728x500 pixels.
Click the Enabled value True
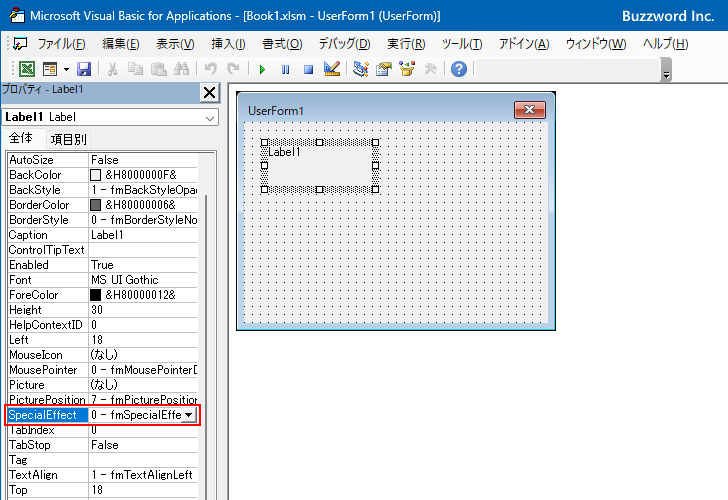tap(143, 265)
